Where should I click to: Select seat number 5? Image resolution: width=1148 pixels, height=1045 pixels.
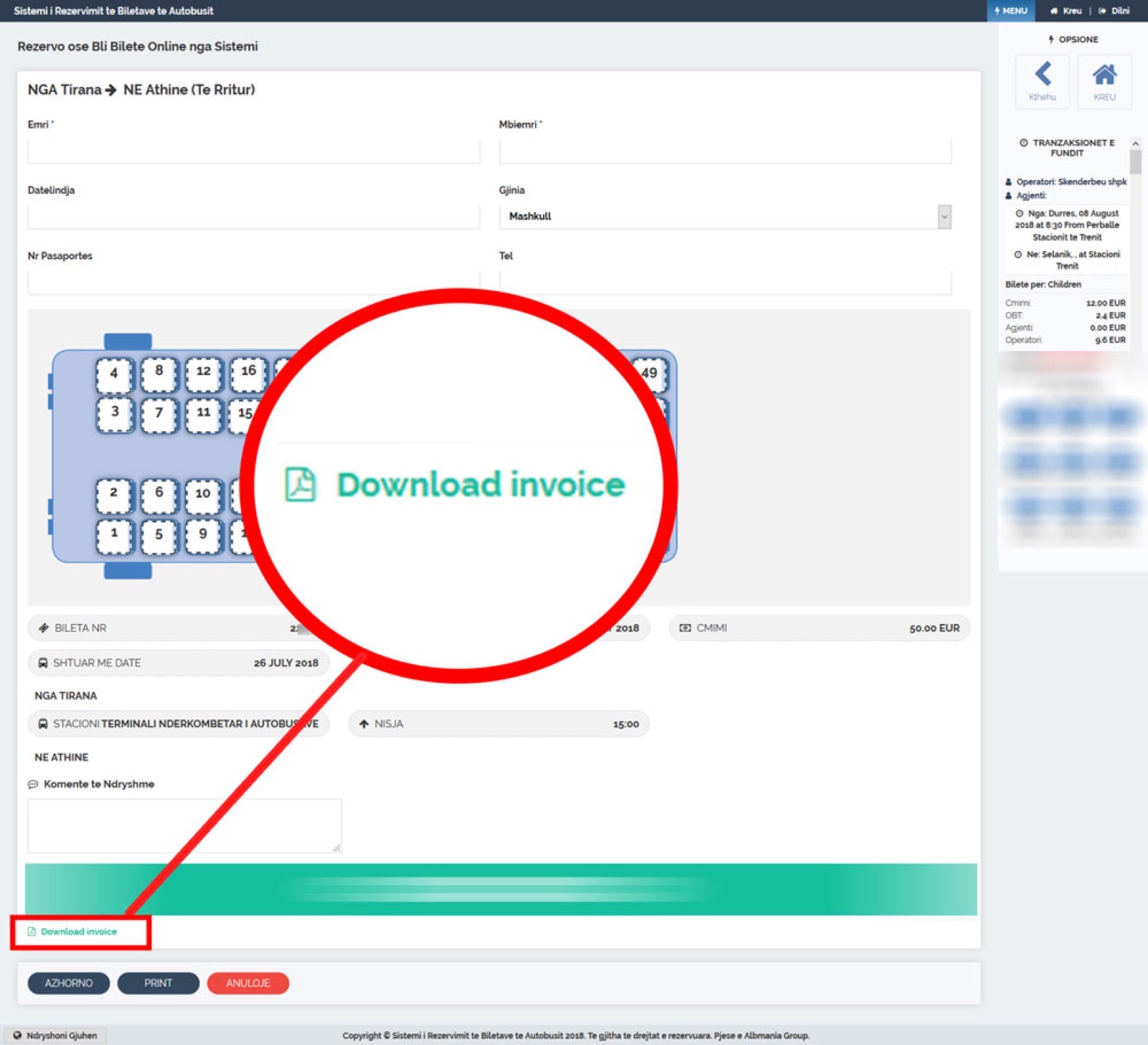click(159, 536)
